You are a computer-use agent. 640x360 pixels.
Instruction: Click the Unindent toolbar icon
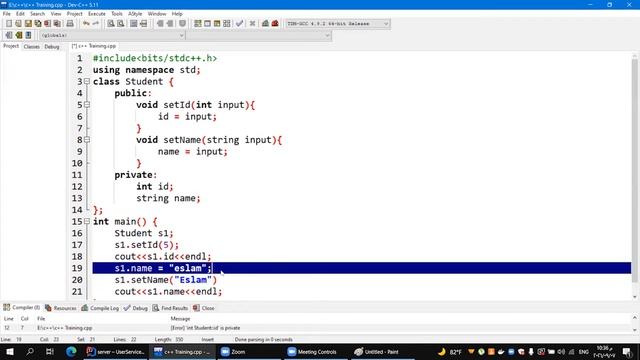[x=170, y=24]
